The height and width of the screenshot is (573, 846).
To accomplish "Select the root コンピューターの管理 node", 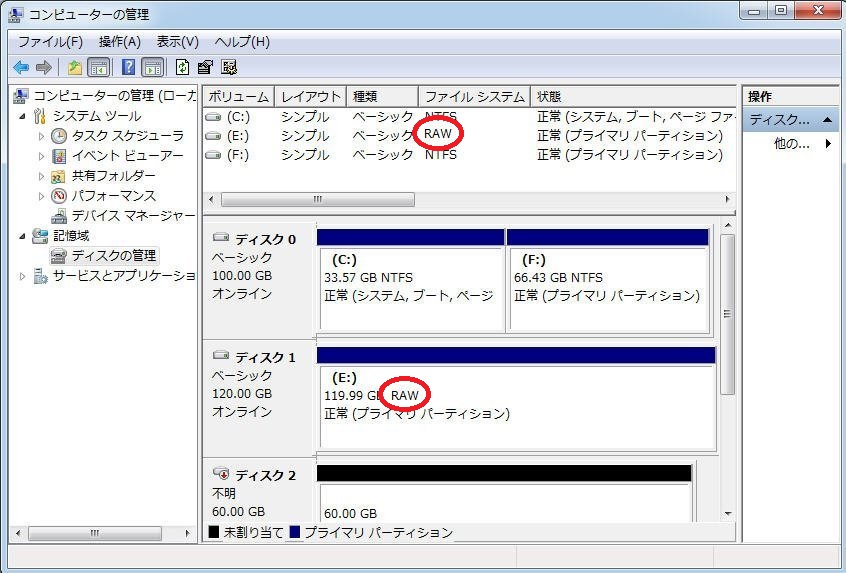I will [x=114, y=96].
